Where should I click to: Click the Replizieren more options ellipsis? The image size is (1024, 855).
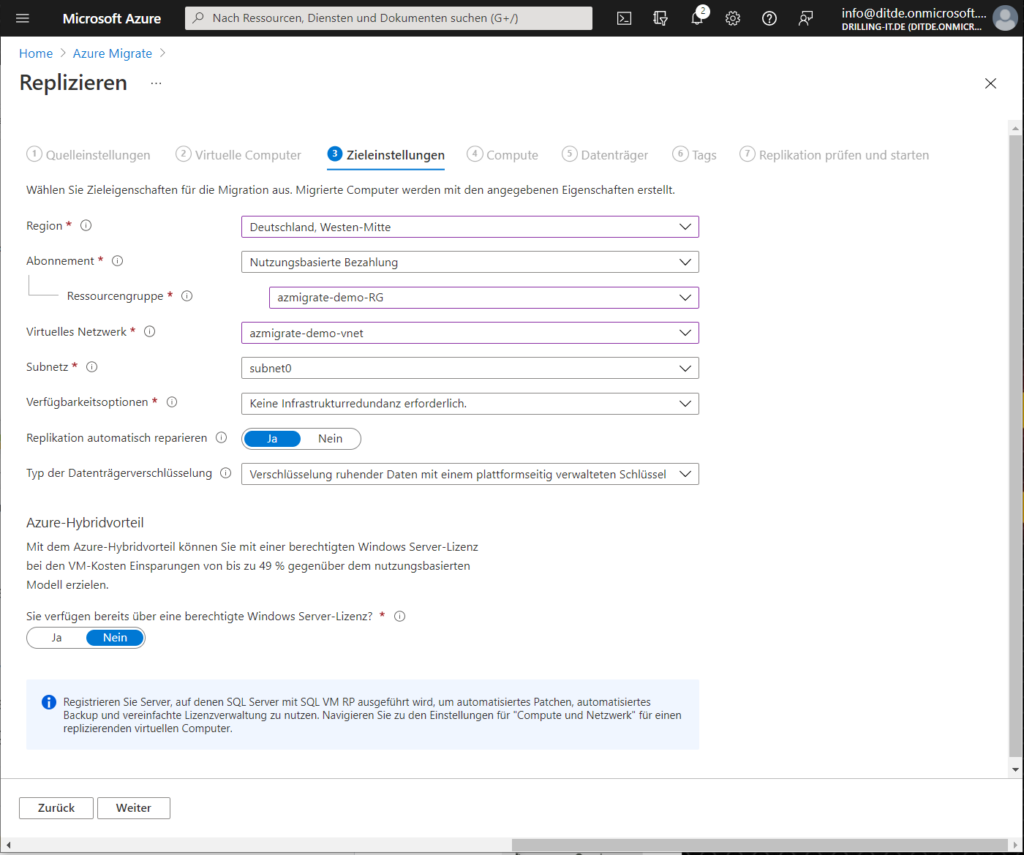click(155, 83)
